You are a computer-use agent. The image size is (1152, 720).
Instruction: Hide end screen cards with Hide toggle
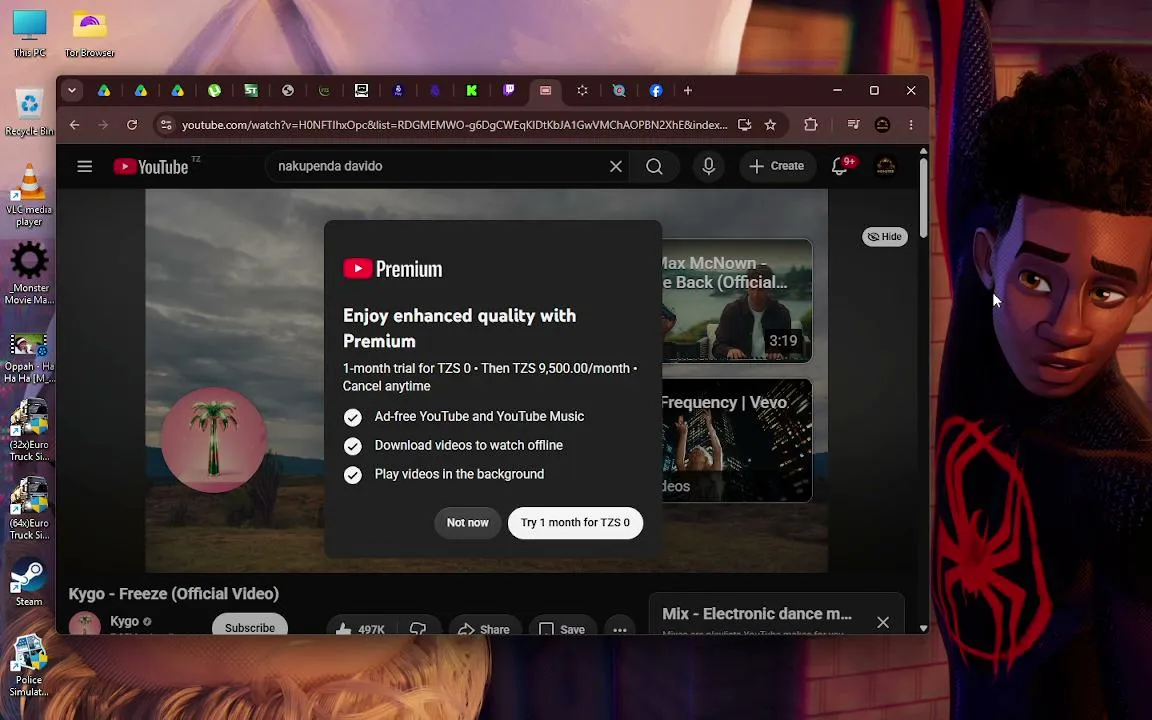pyautogui.click(x=885, y=237)
